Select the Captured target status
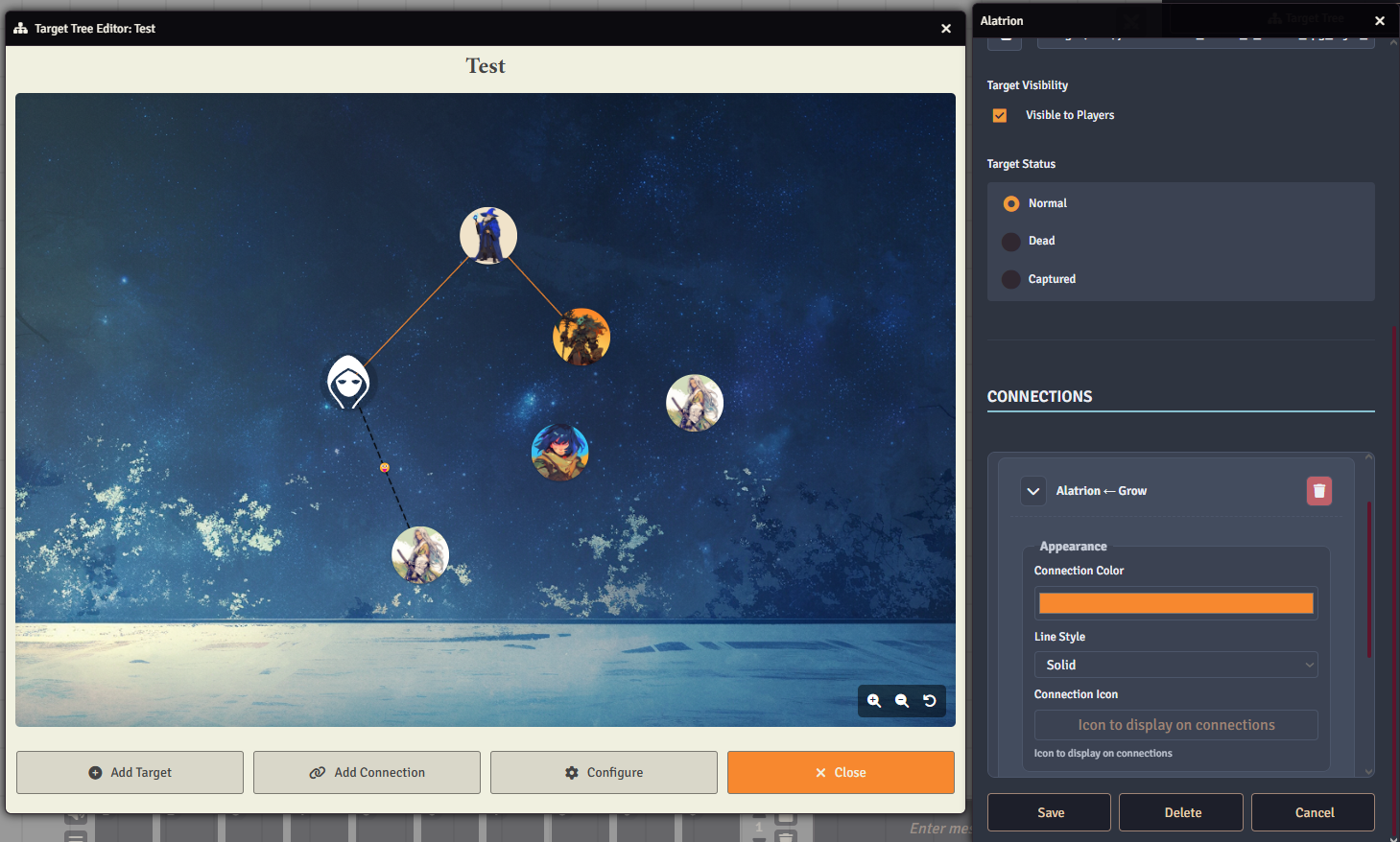 click(1011, 279)
